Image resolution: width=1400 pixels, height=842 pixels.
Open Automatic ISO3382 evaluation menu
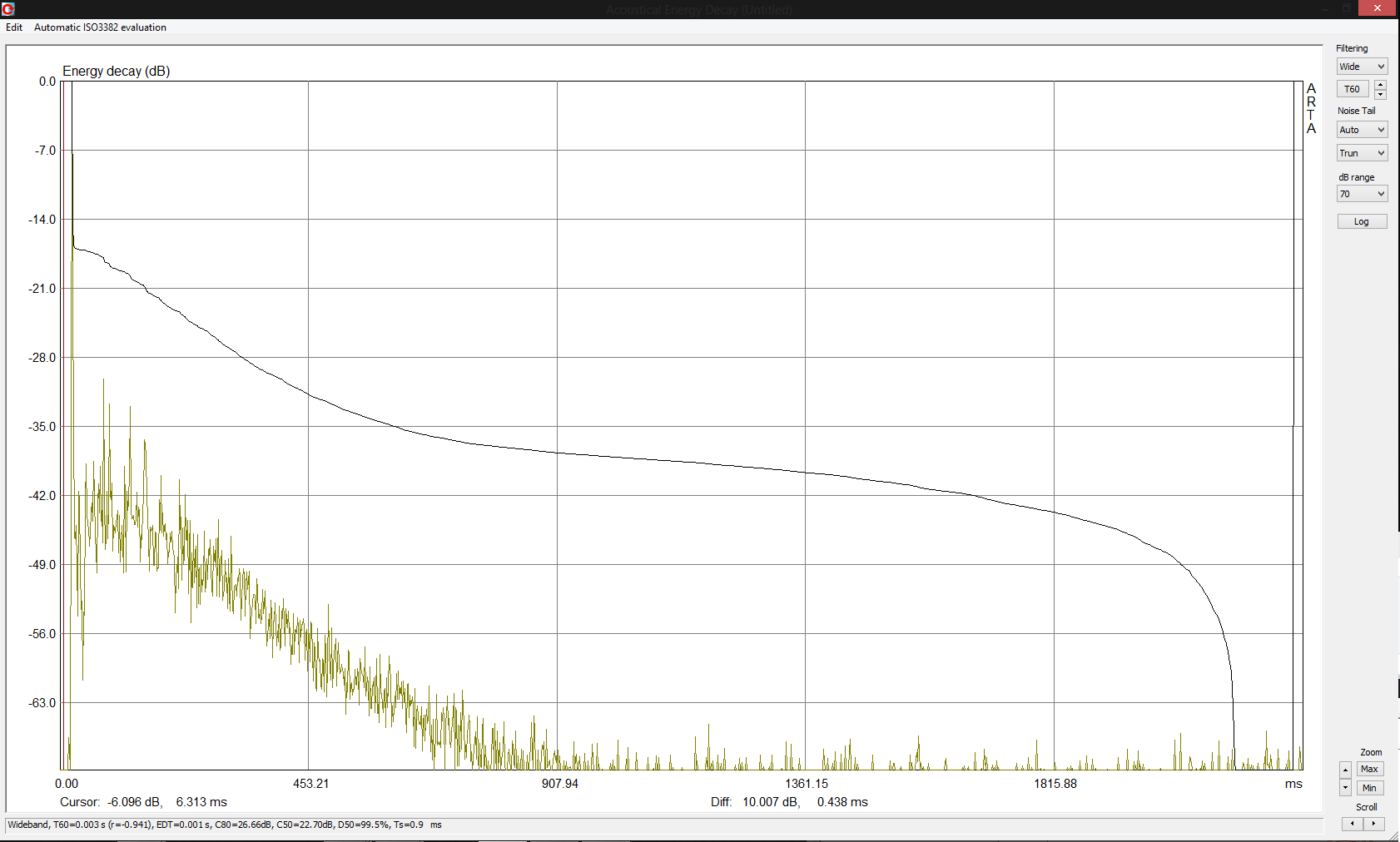point(100,27)
